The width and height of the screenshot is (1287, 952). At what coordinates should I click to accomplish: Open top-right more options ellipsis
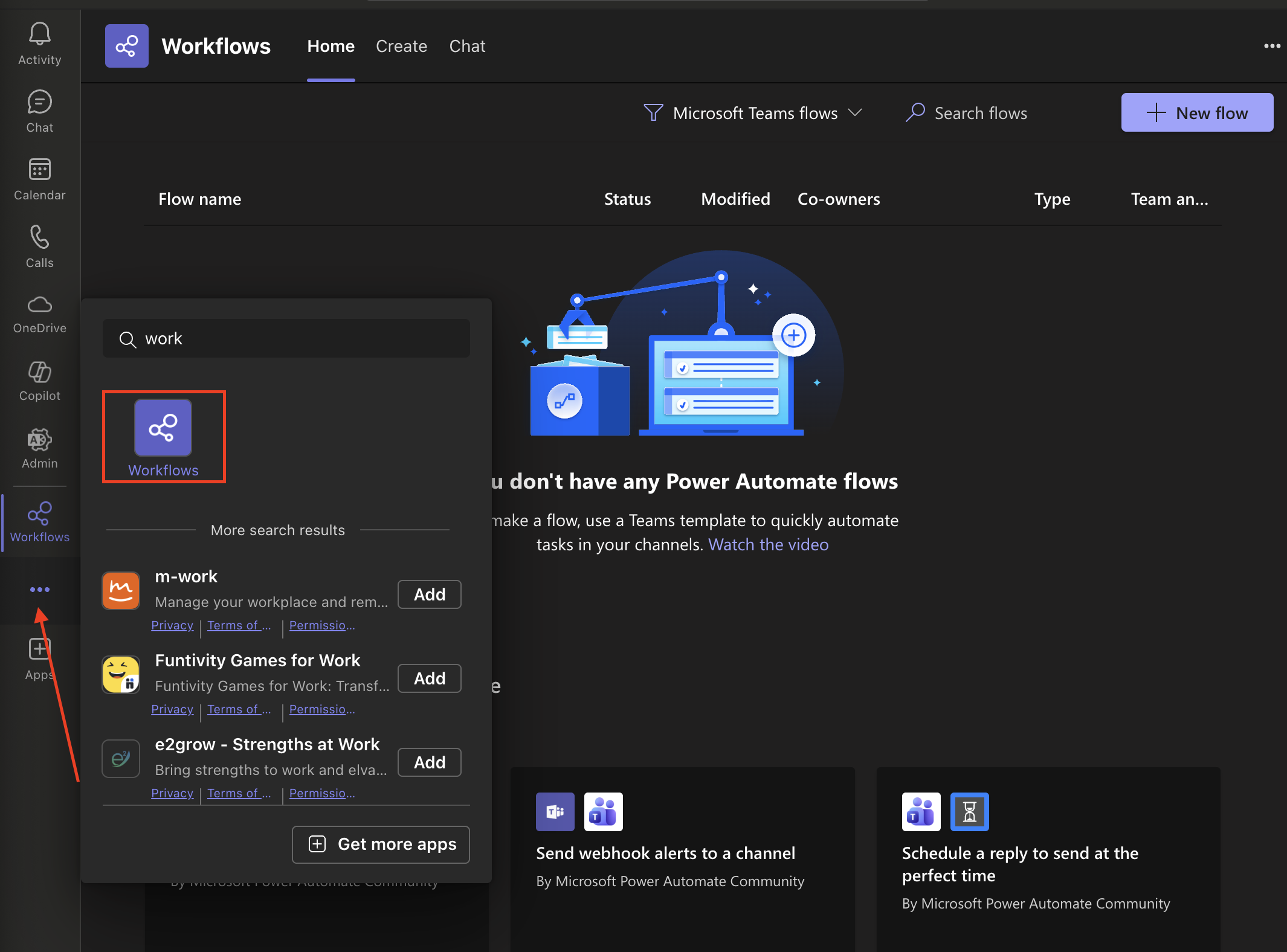click(1272, 46)
